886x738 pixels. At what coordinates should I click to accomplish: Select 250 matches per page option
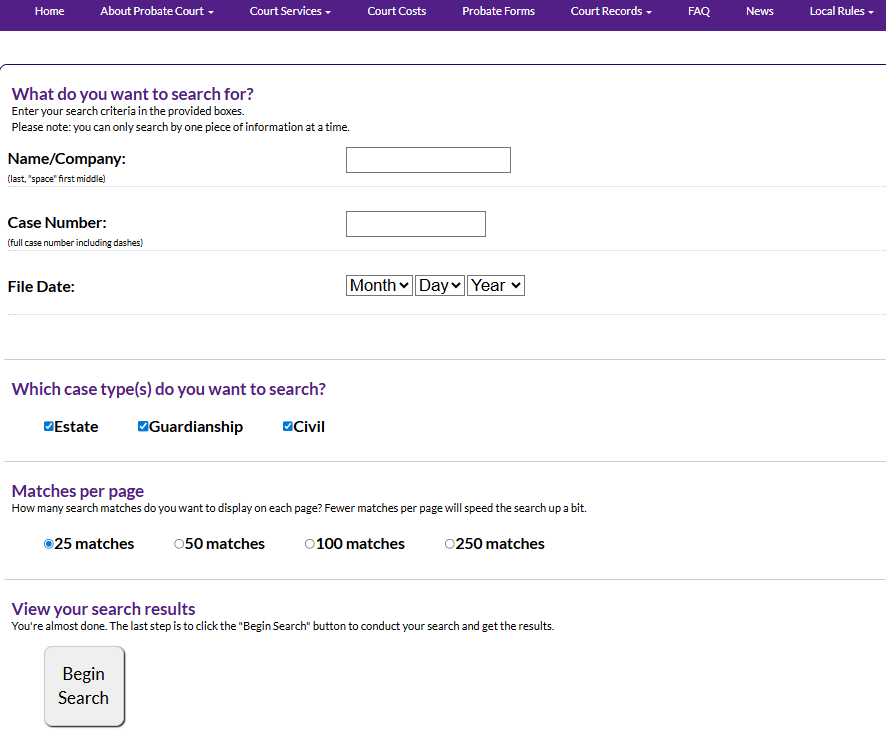point(450,545)
